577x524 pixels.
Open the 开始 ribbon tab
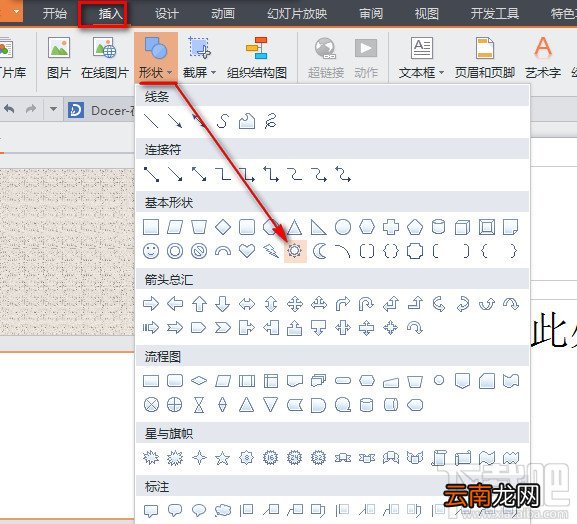point(54,14)
